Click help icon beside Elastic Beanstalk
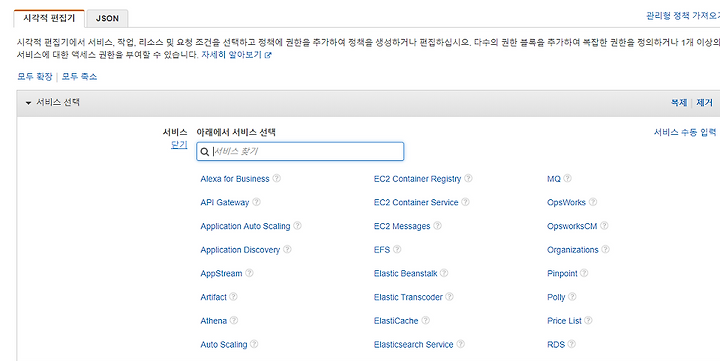Screen dimensions: 720x361 pos(444,273)
